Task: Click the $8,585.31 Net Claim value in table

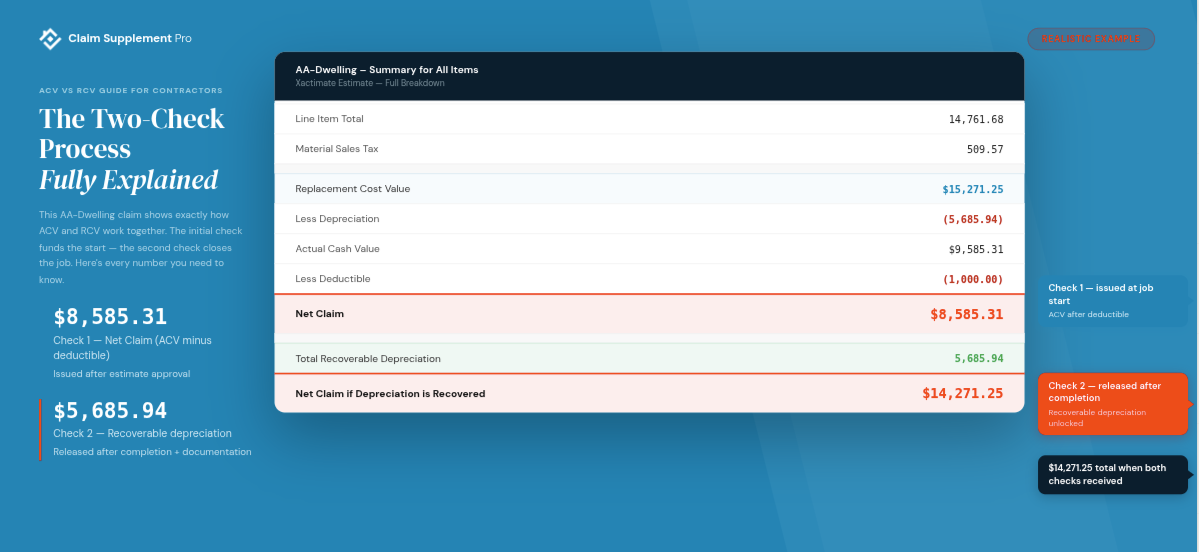Action: tap(967, 314)
